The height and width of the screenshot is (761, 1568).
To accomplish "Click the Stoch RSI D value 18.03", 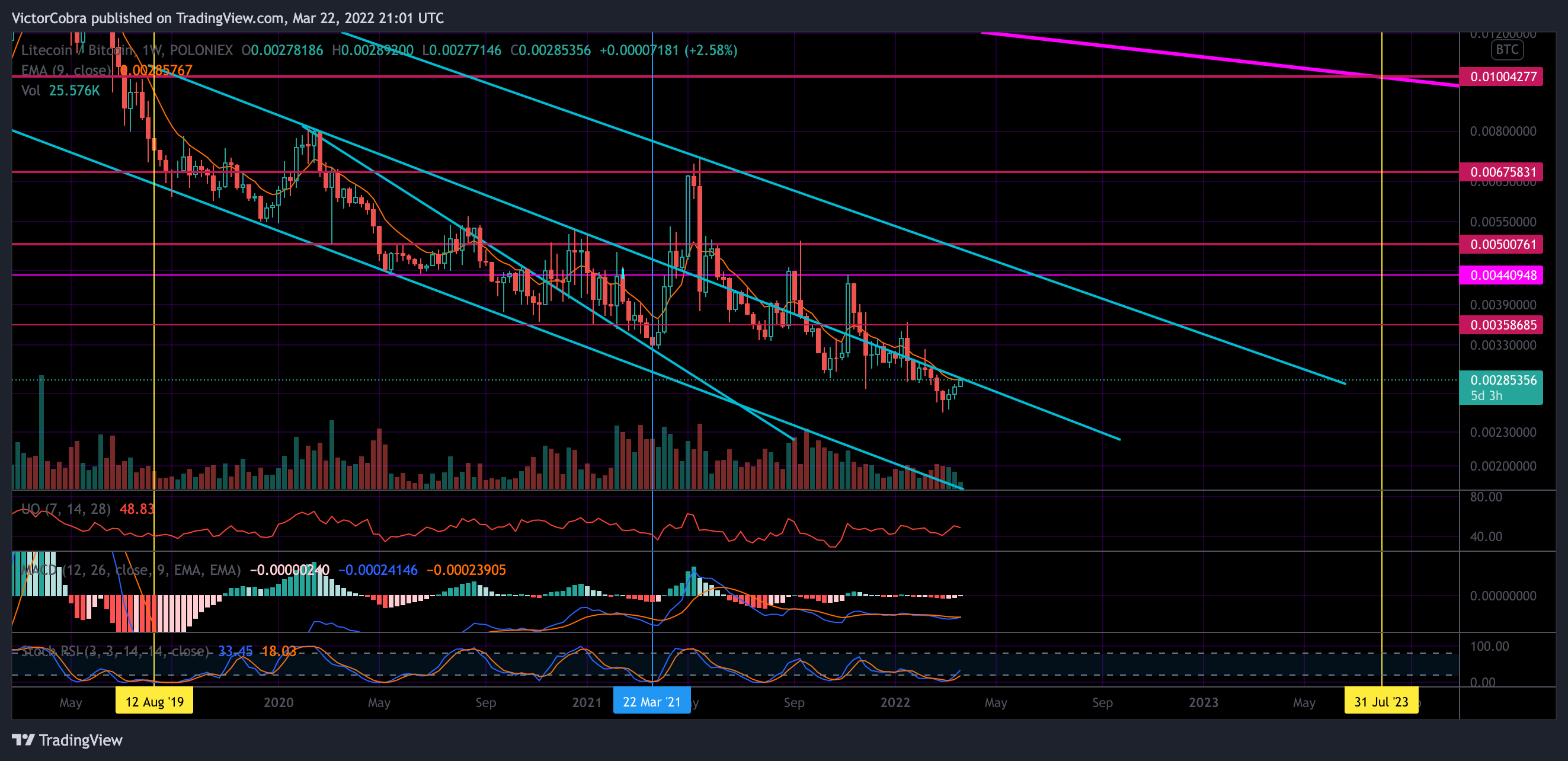I will 279,651.
